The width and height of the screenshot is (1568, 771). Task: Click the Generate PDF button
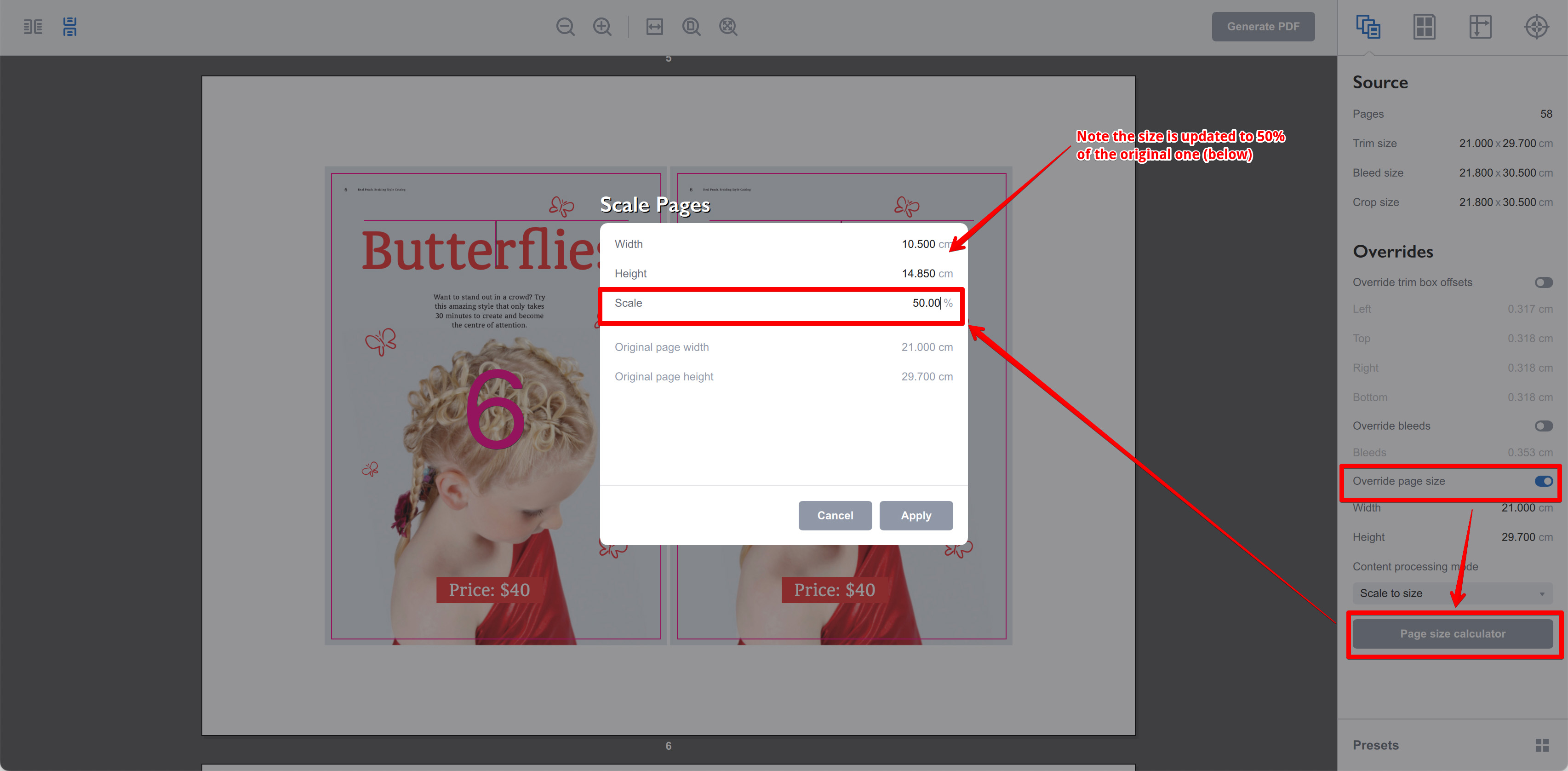(1263, 26)
